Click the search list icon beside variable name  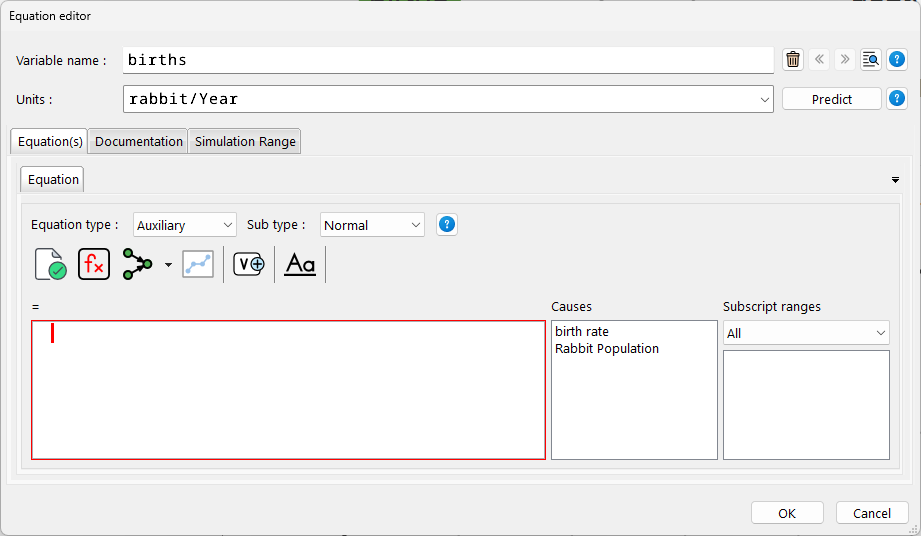871,60
